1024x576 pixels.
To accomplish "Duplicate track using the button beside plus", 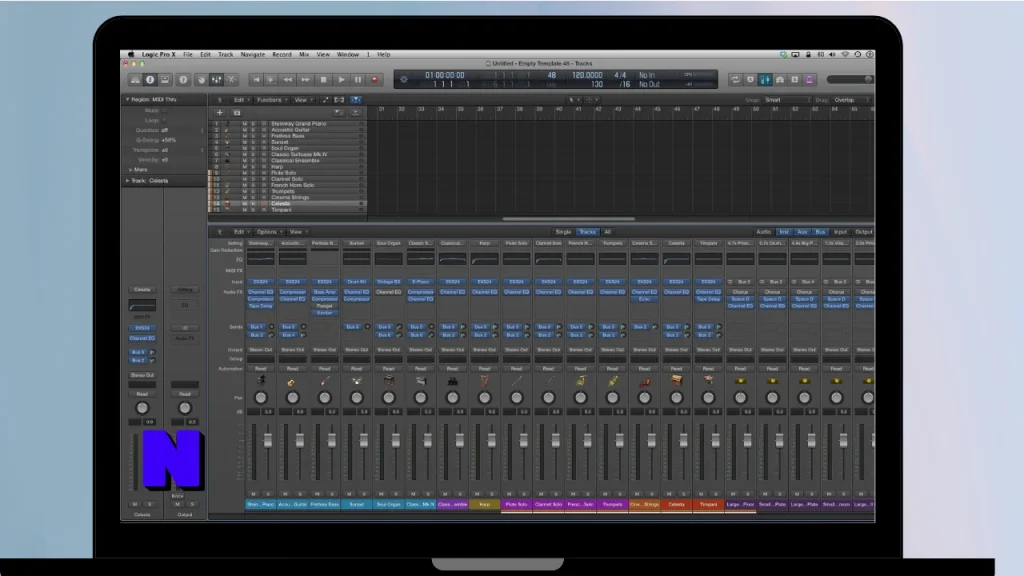I will (x=236, y=112).
